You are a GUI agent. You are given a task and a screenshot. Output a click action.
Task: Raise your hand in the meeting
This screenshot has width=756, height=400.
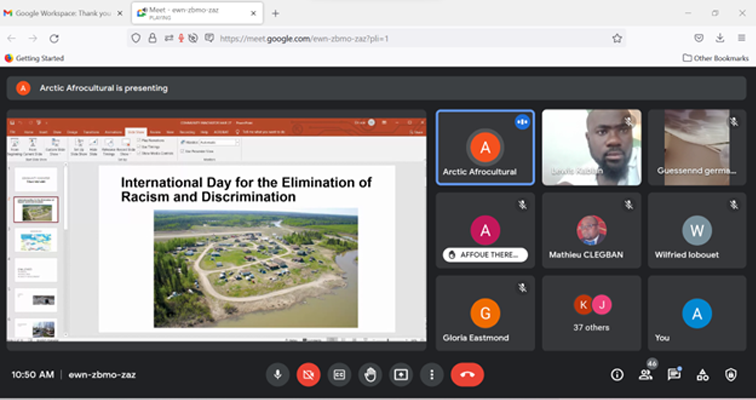(x=370, y=374)
